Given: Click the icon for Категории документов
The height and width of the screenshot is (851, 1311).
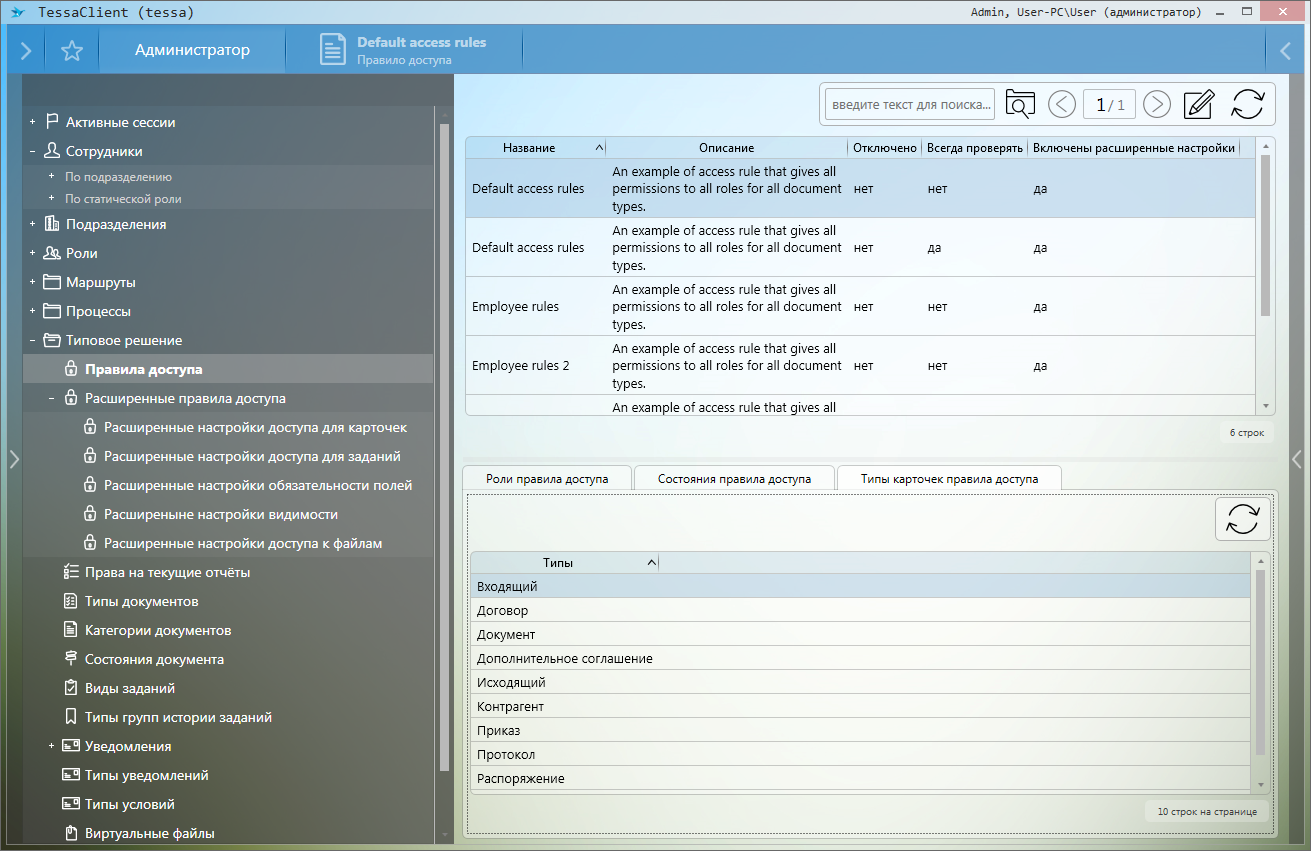Looking at the screenshot, I should 71,630.
